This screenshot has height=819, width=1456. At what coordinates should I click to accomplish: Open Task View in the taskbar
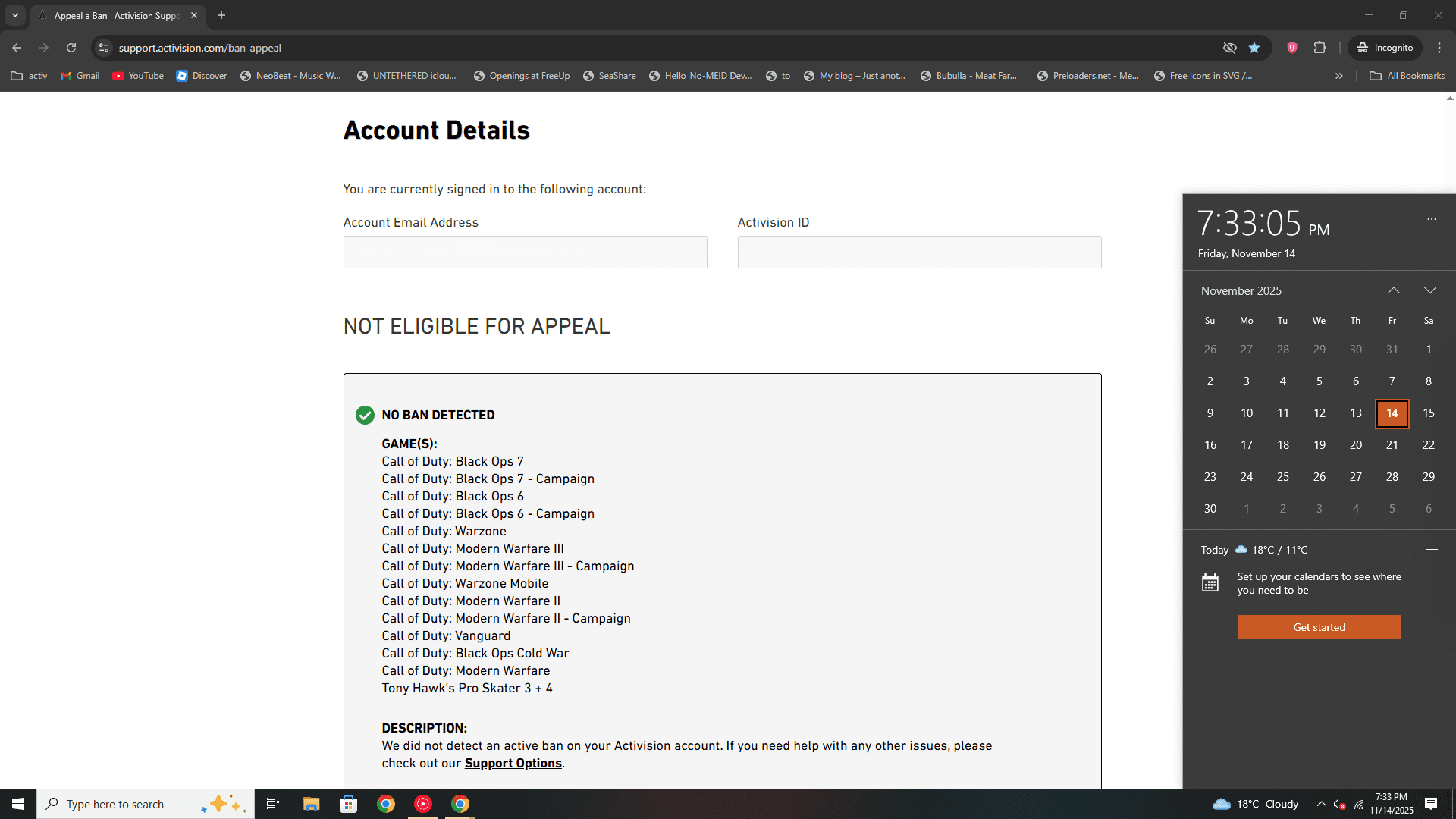(273, 804)
